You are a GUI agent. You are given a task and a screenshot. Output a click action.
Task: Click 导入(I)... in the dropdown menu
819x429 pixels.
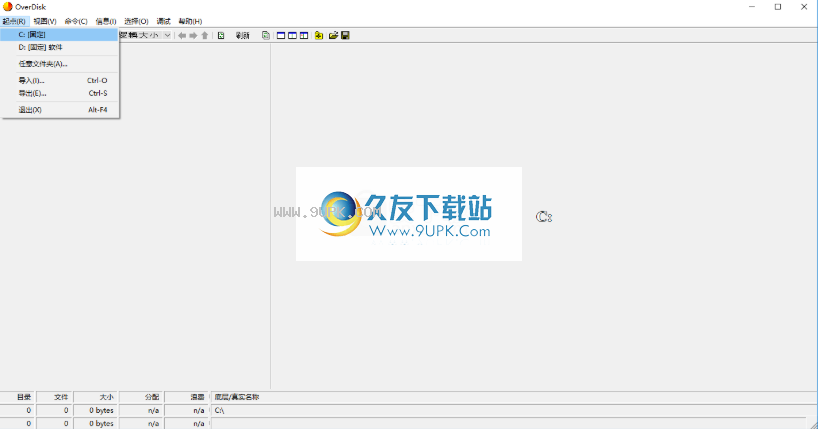point(60,80)
